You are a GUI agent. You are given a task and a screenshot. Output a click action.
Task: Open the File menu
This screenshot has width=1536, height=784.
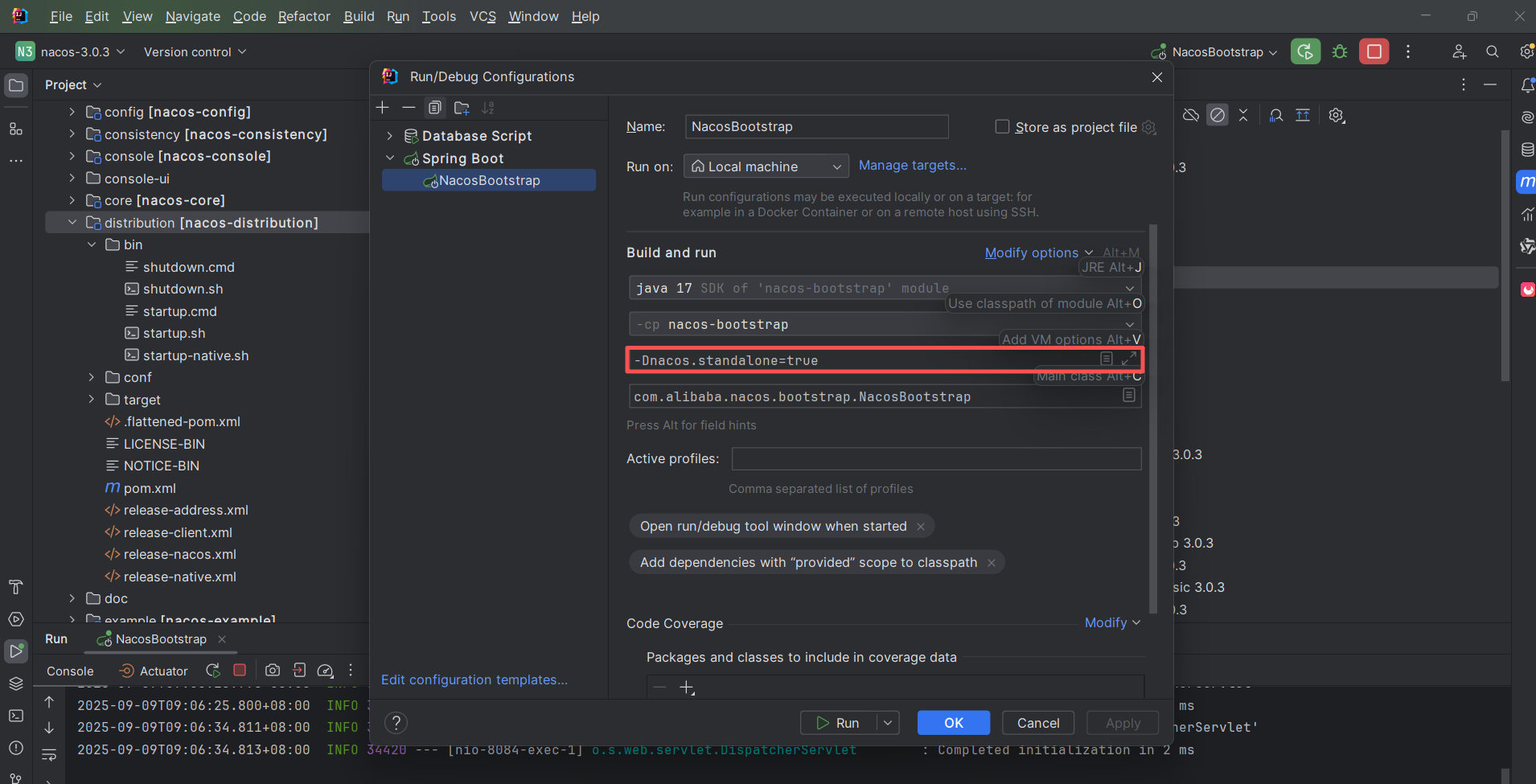pos(61,16)
